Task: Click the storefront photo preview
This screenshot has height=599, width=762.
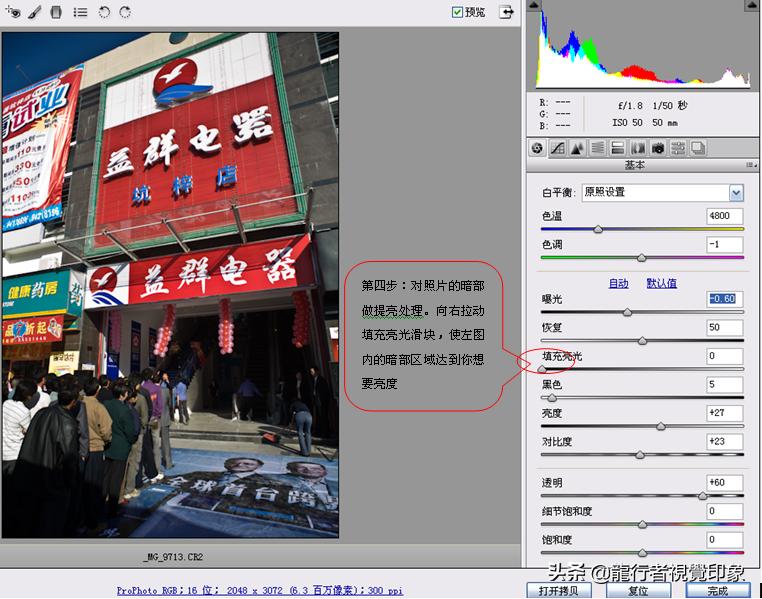Action: click(x=170, y=285)
